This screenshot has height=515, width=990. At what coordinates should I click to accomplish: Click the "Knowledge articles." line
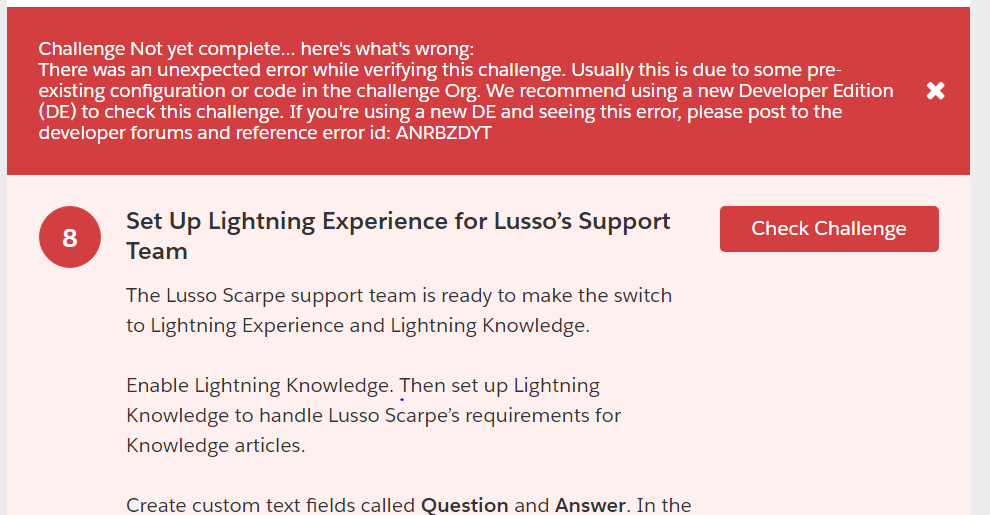coord(215,446)
